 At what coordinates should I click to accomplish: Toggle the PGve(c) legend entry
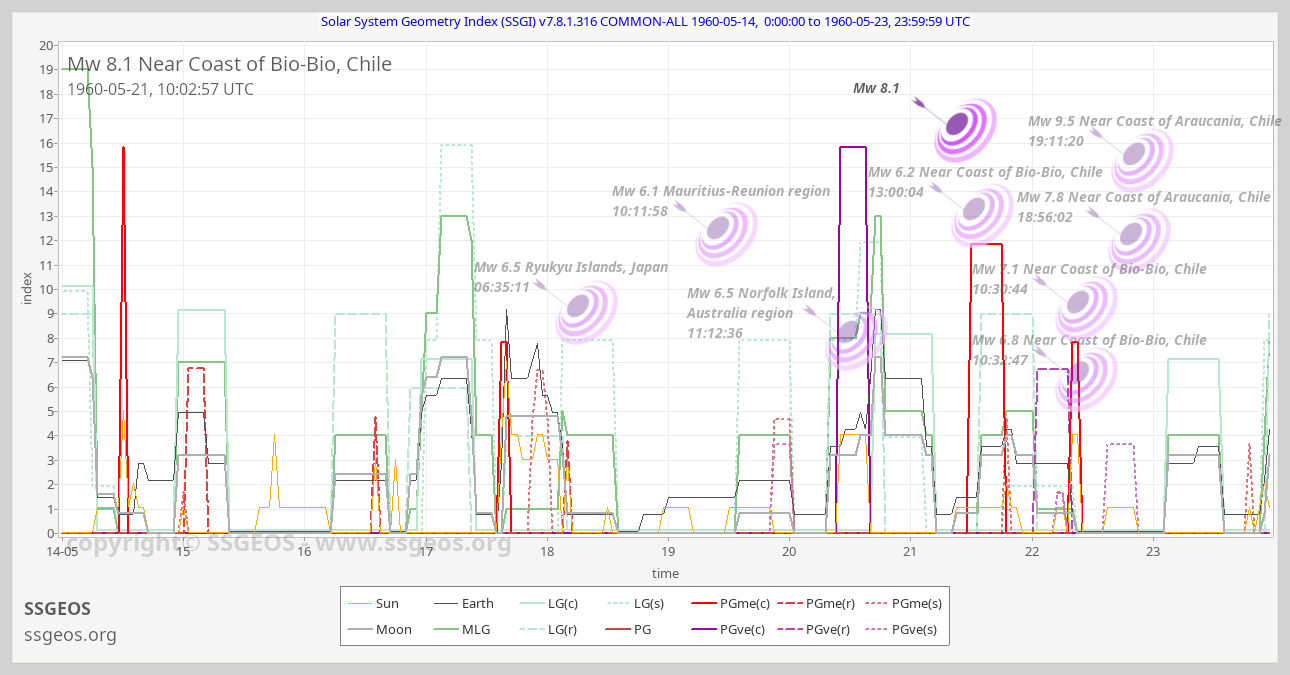click(729, 629)
